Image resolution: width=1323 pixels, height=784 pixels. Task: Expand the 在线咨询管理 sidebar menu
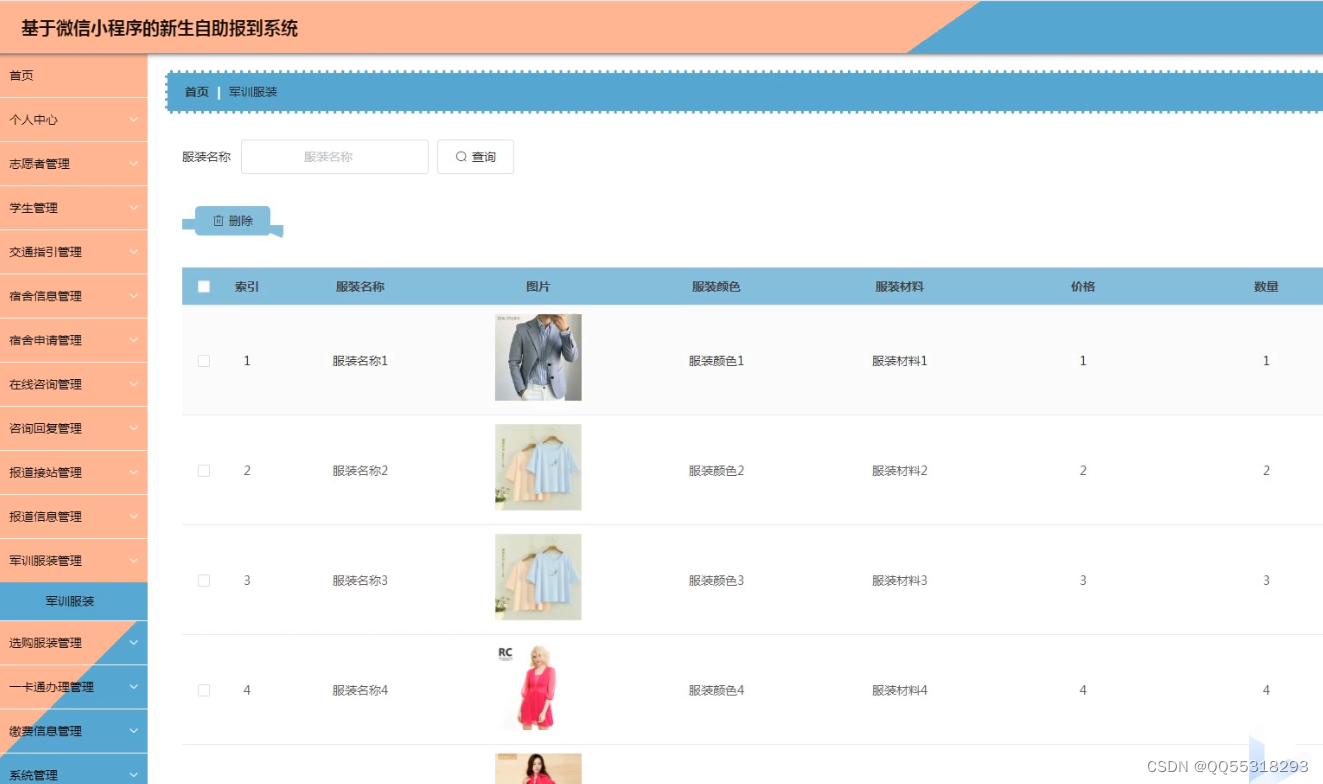74,384
